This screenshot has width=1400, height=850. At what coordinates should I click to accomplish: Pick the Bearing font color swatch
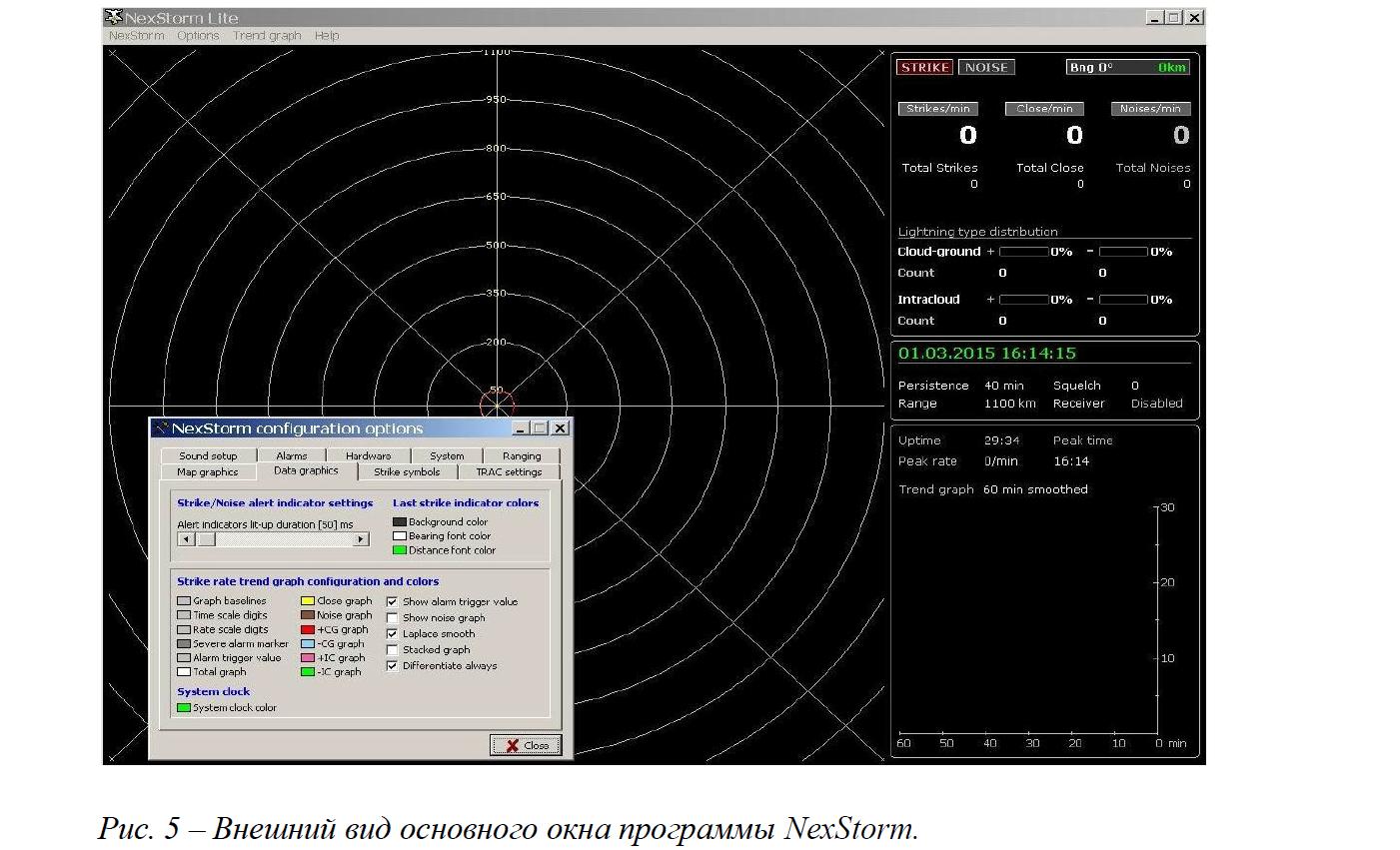click(400, 535)
